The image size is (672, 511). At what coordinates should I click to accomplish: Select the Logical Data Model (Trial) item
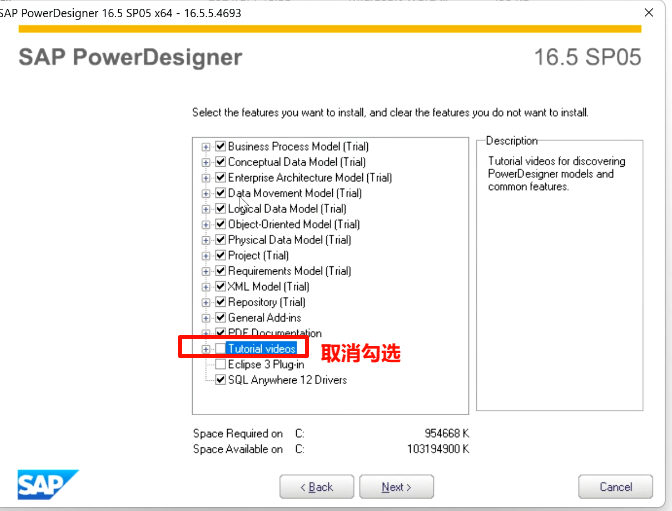click(287, 209)
